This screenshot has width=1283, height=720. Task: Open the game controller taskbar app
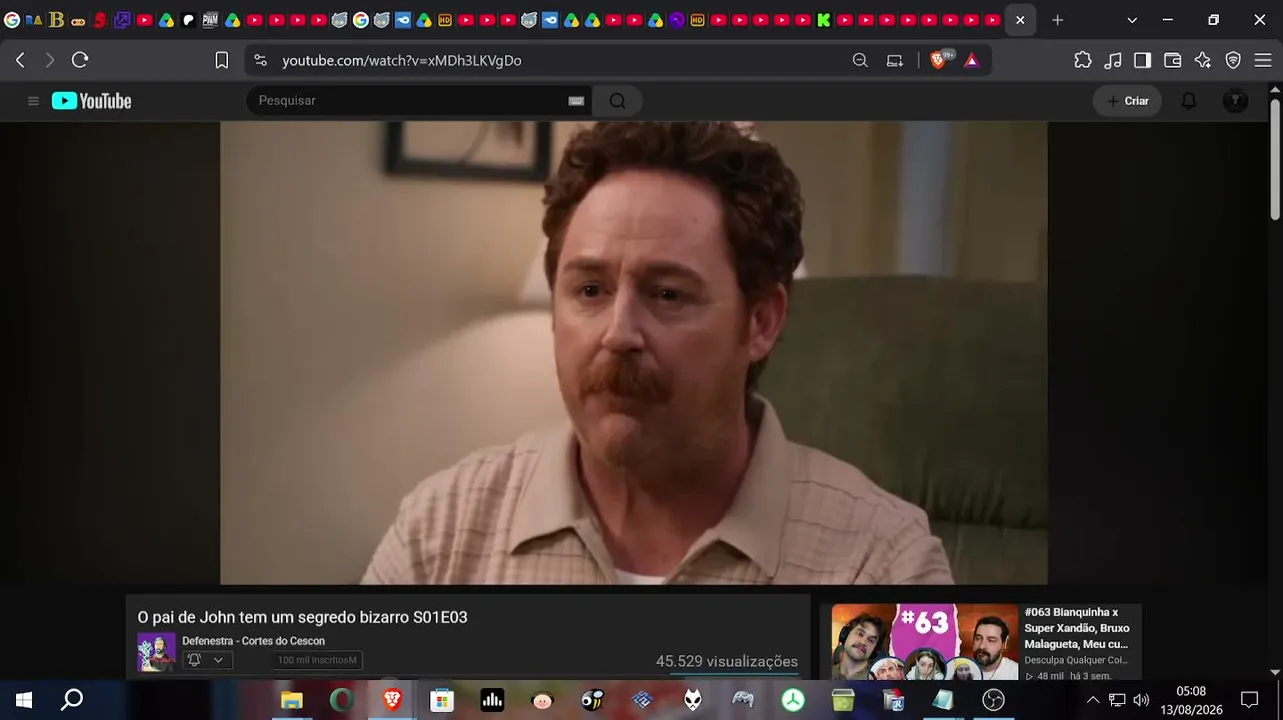click(x=743, y=700)
